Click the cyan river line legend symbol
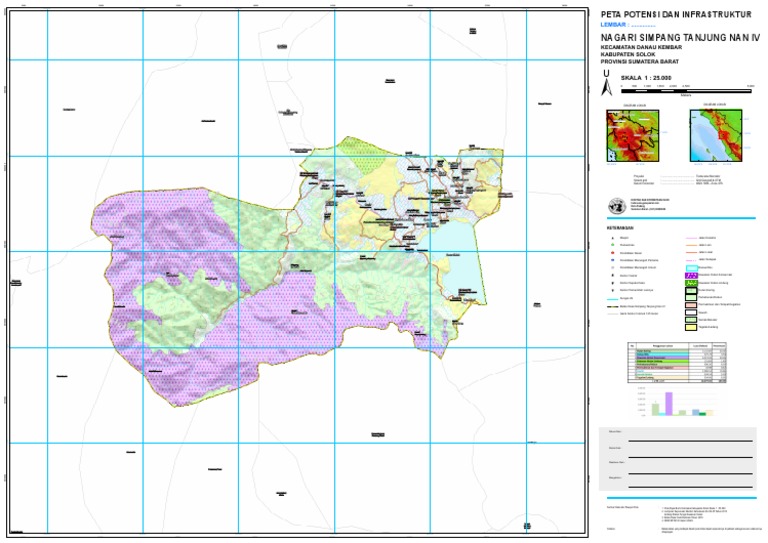Screen dimensions: 768x543 tap(611, 298)
